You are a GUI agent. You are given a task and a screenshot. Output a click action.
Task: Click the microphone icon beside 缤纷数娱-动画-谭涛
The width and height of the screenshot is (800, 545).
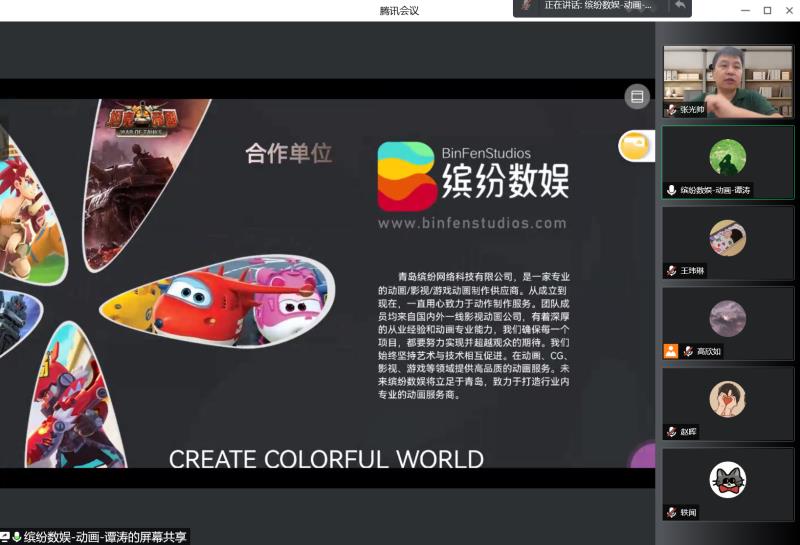pos(672,190)
